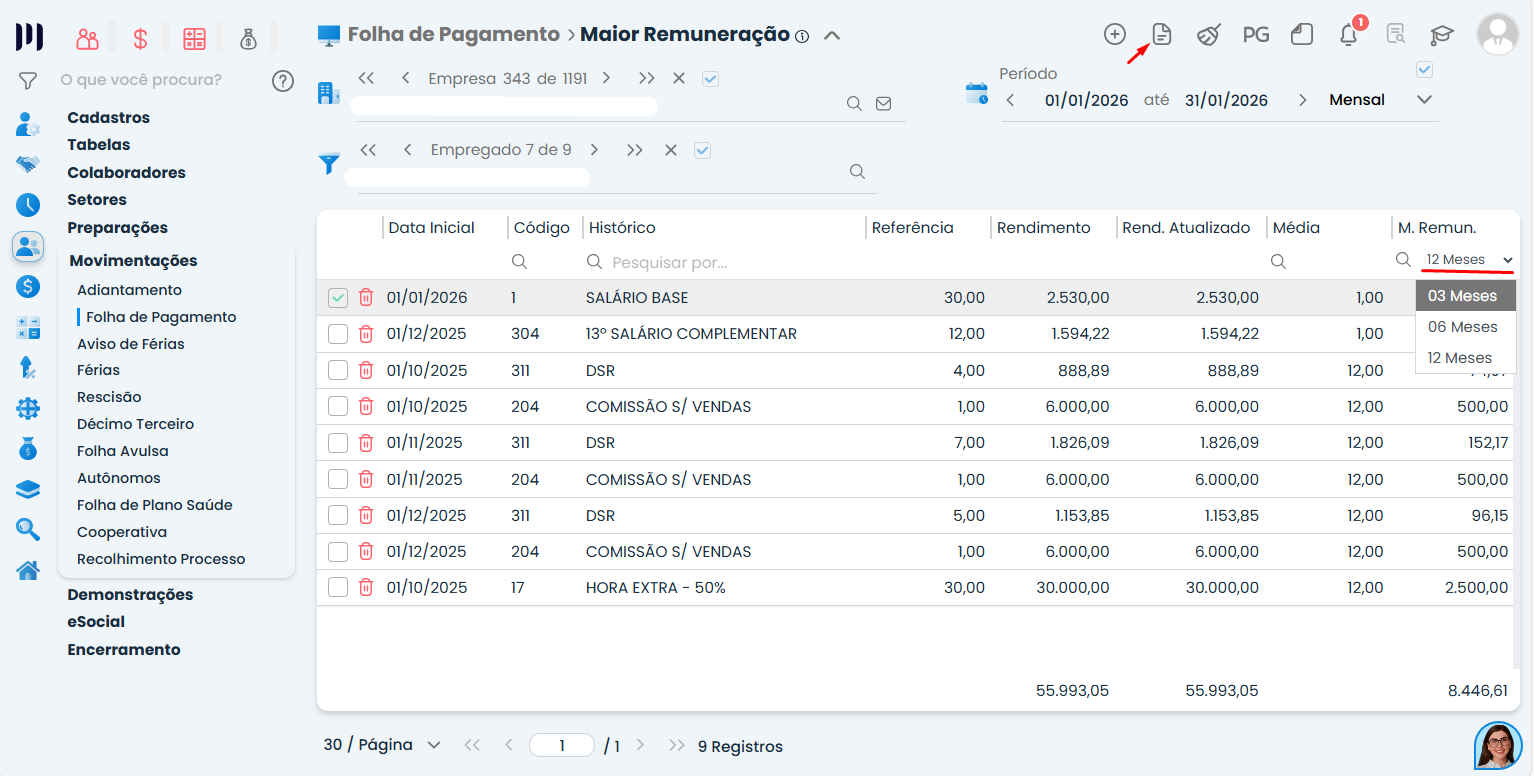1534x776 pixels.
Task: Select 06 Meses from the open dropdown
Action: click(1465, 326)
